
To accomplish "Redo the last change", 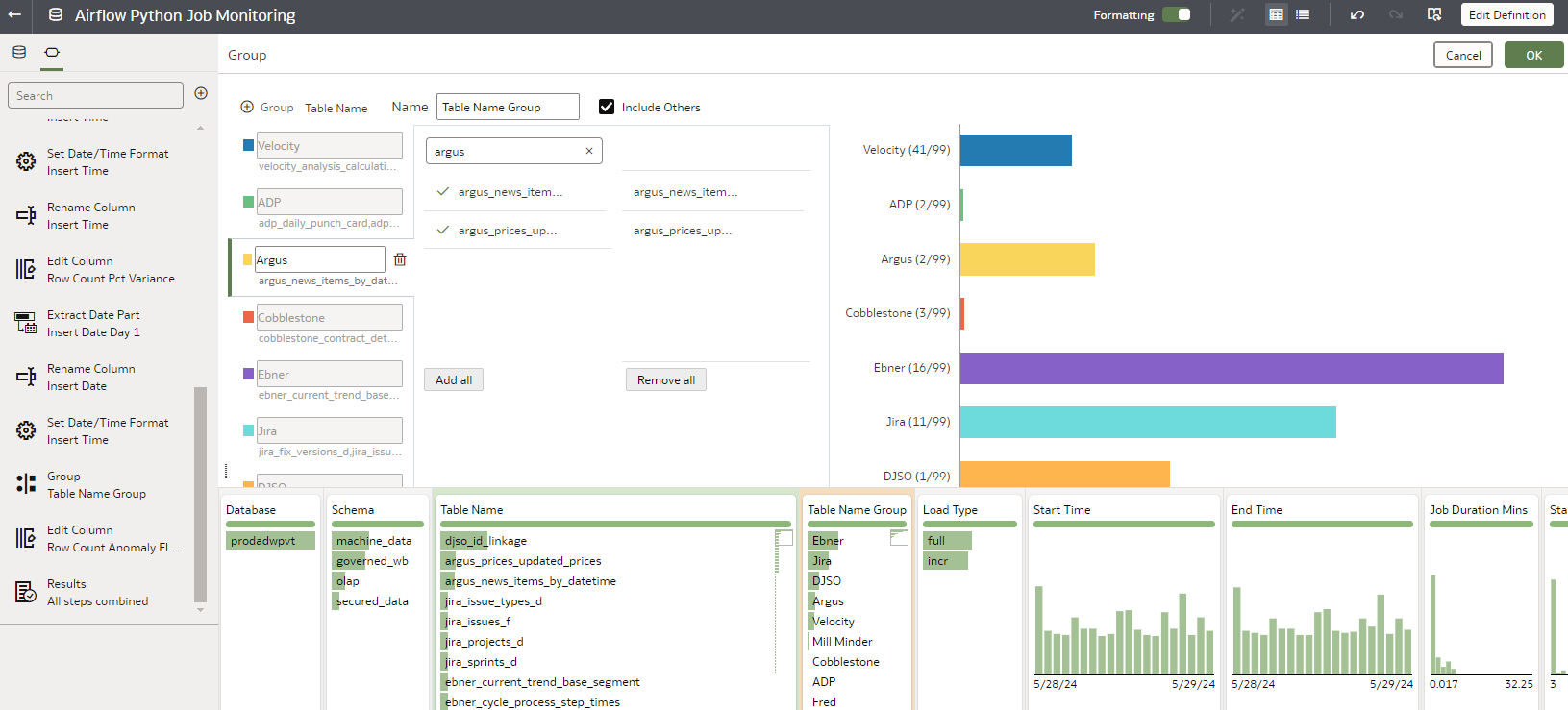I will pyautogui.click(x=1396, y=14).
